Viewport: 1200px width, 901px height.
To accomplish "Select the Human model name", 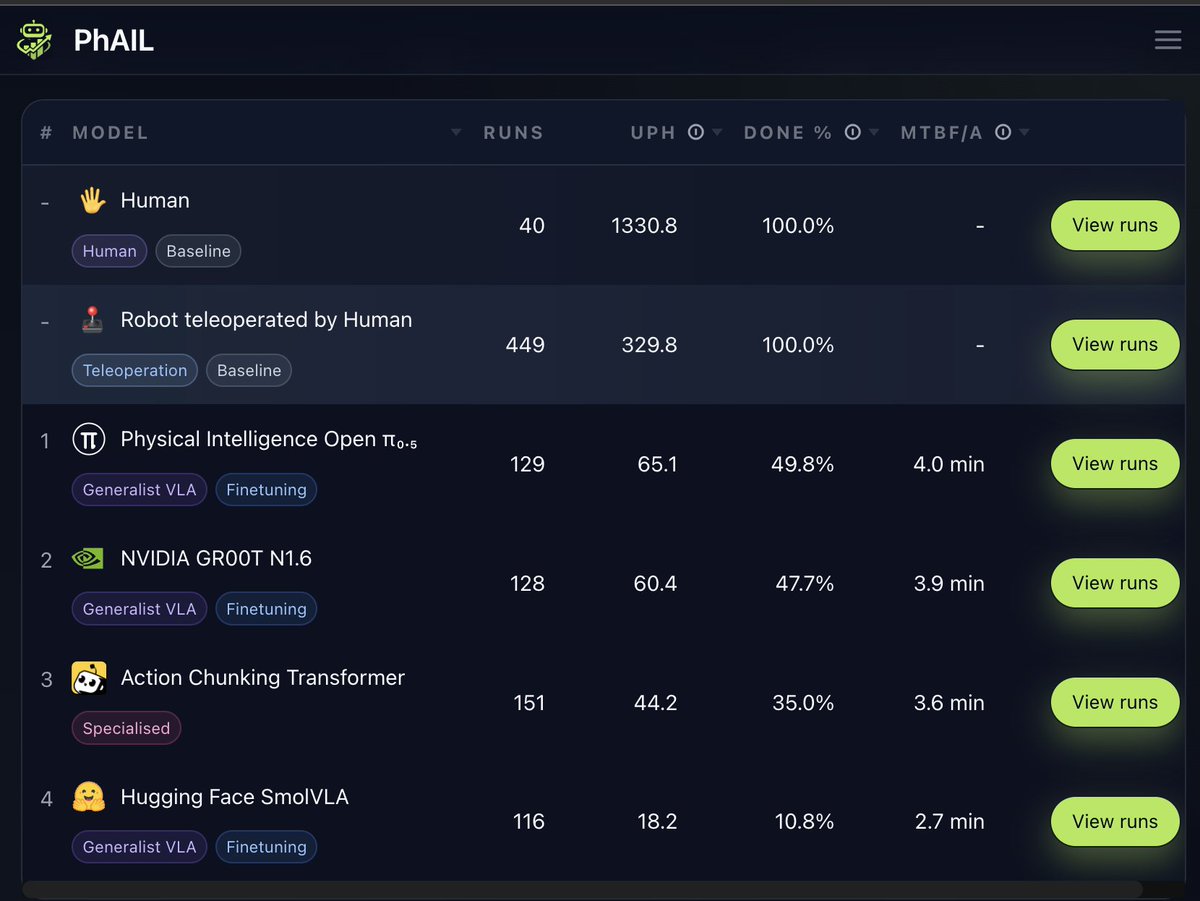I will [x=155, y=200].
